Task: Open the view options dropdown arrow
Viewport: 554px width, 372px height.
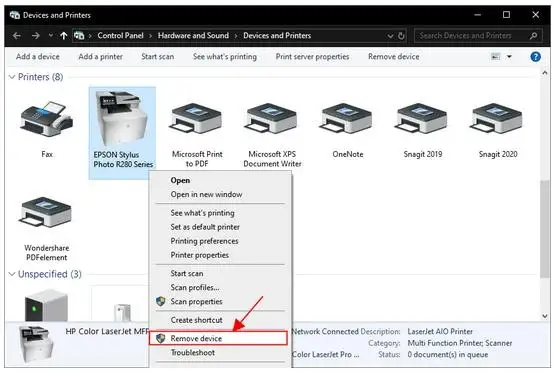Action: [509, 57]
